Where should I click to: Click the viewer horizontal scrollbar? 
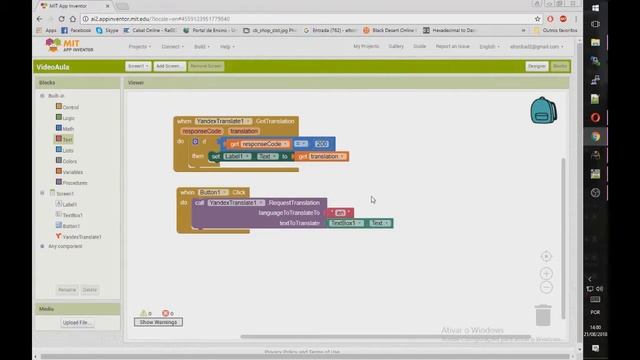pos(385,337)
